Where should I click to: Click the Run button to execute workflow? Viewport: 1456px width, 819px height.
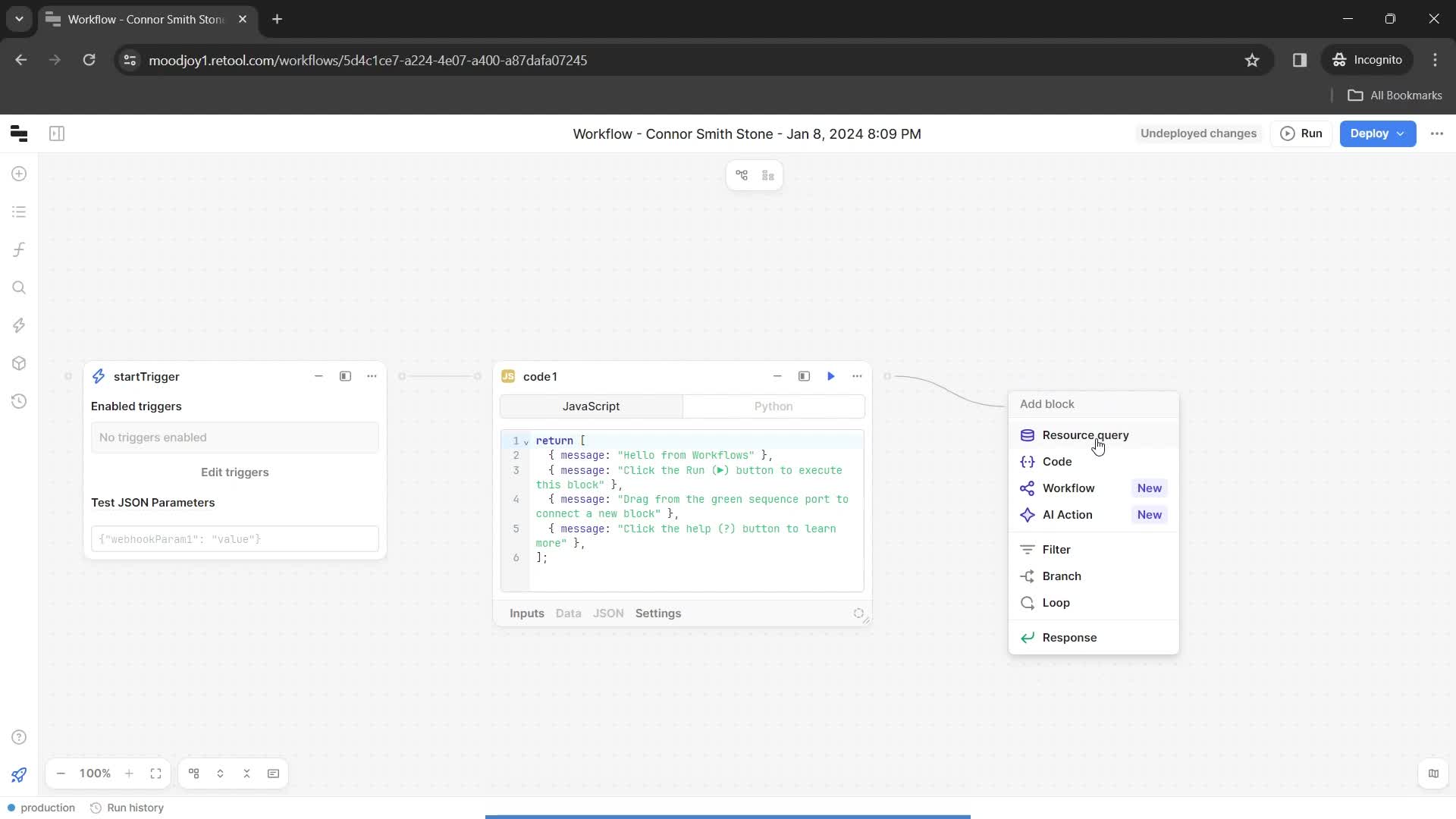point(1302,133)
